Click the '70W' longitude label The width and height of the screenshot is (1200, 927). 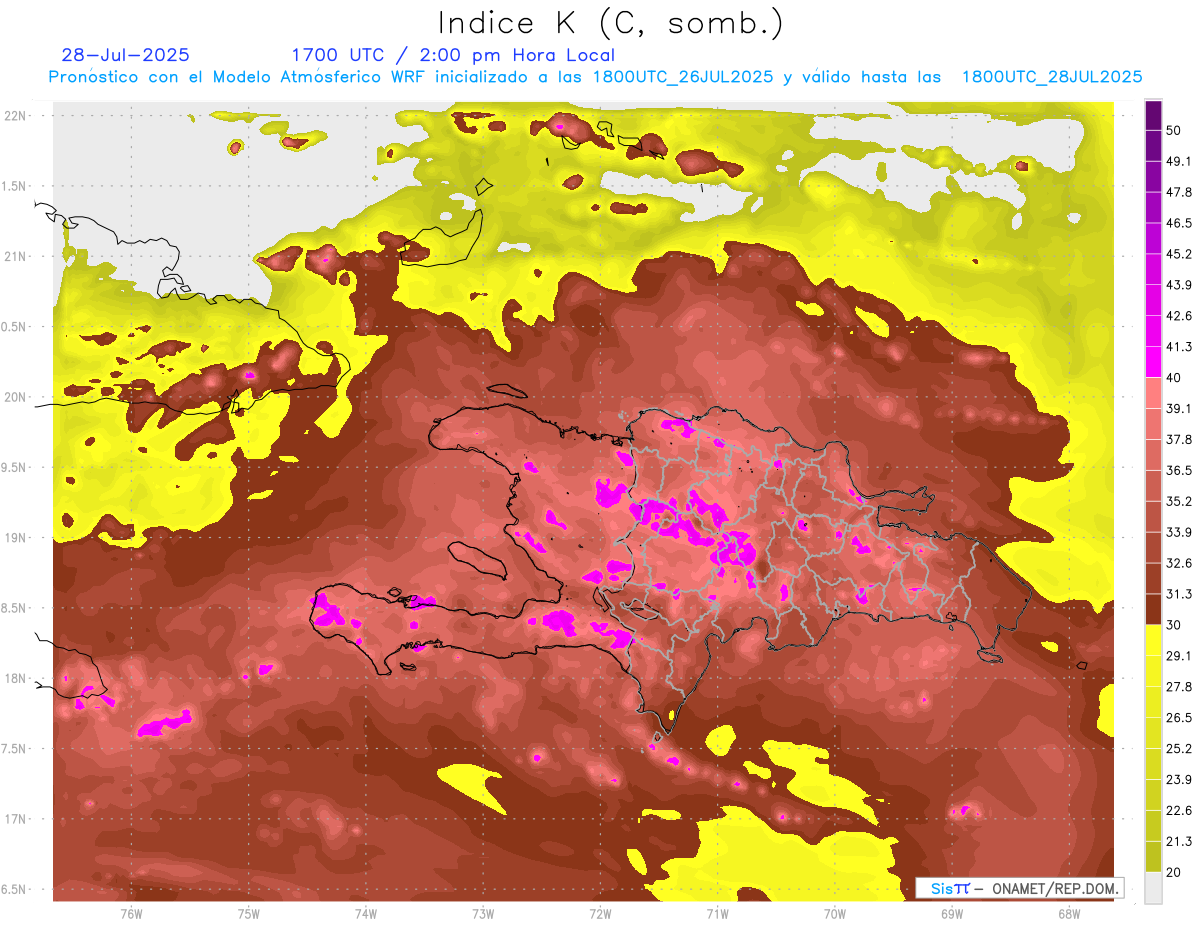835,914
